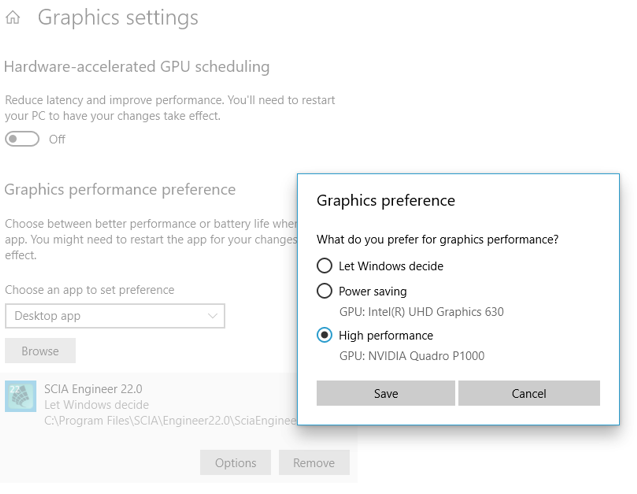This screenshot has height=494, width=637.
Task: Click the SCIA Engineer 22.0 app icon
Action: [x=21, y=397]
